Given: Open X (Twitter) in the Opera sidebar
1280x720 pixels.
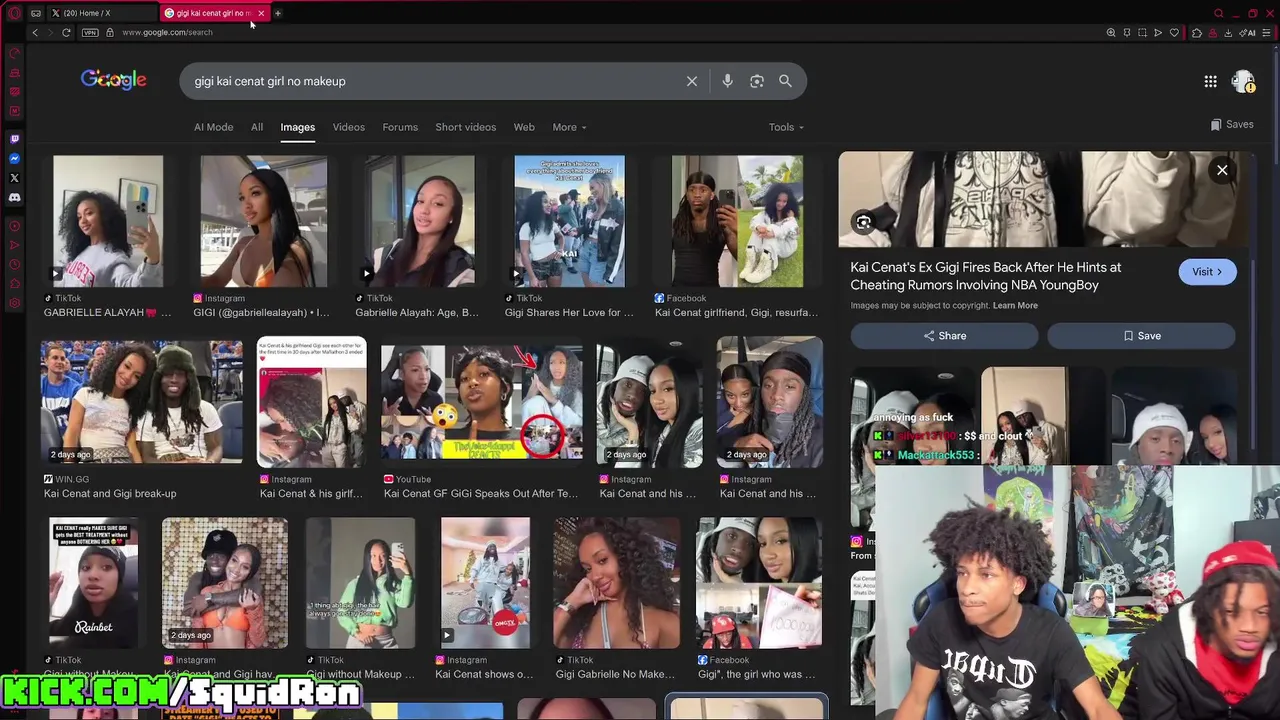Looking at the screenshot, I should (x=14, y=178).
